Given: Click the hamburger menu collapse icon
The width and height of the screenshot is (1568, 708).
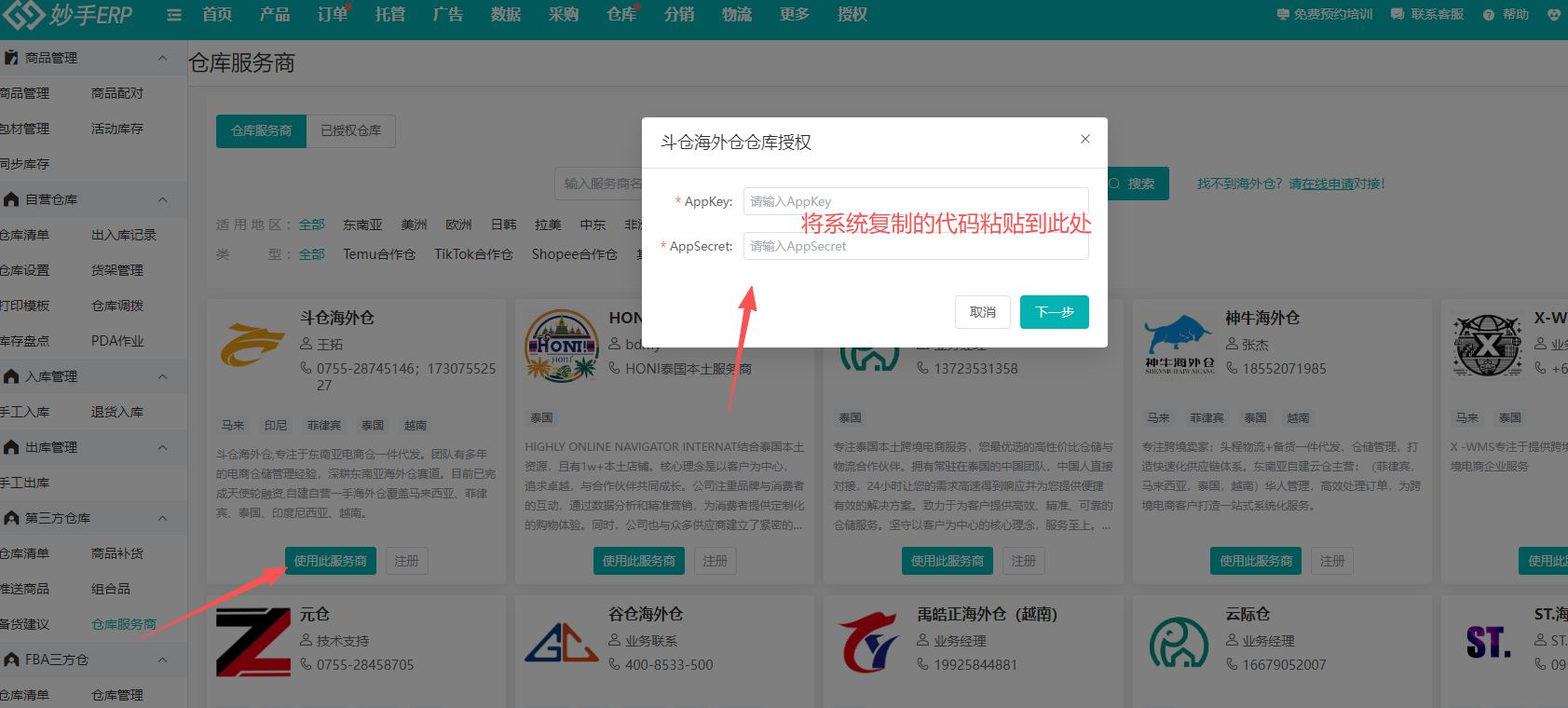Looking at the screenshot, I should 174,15.
